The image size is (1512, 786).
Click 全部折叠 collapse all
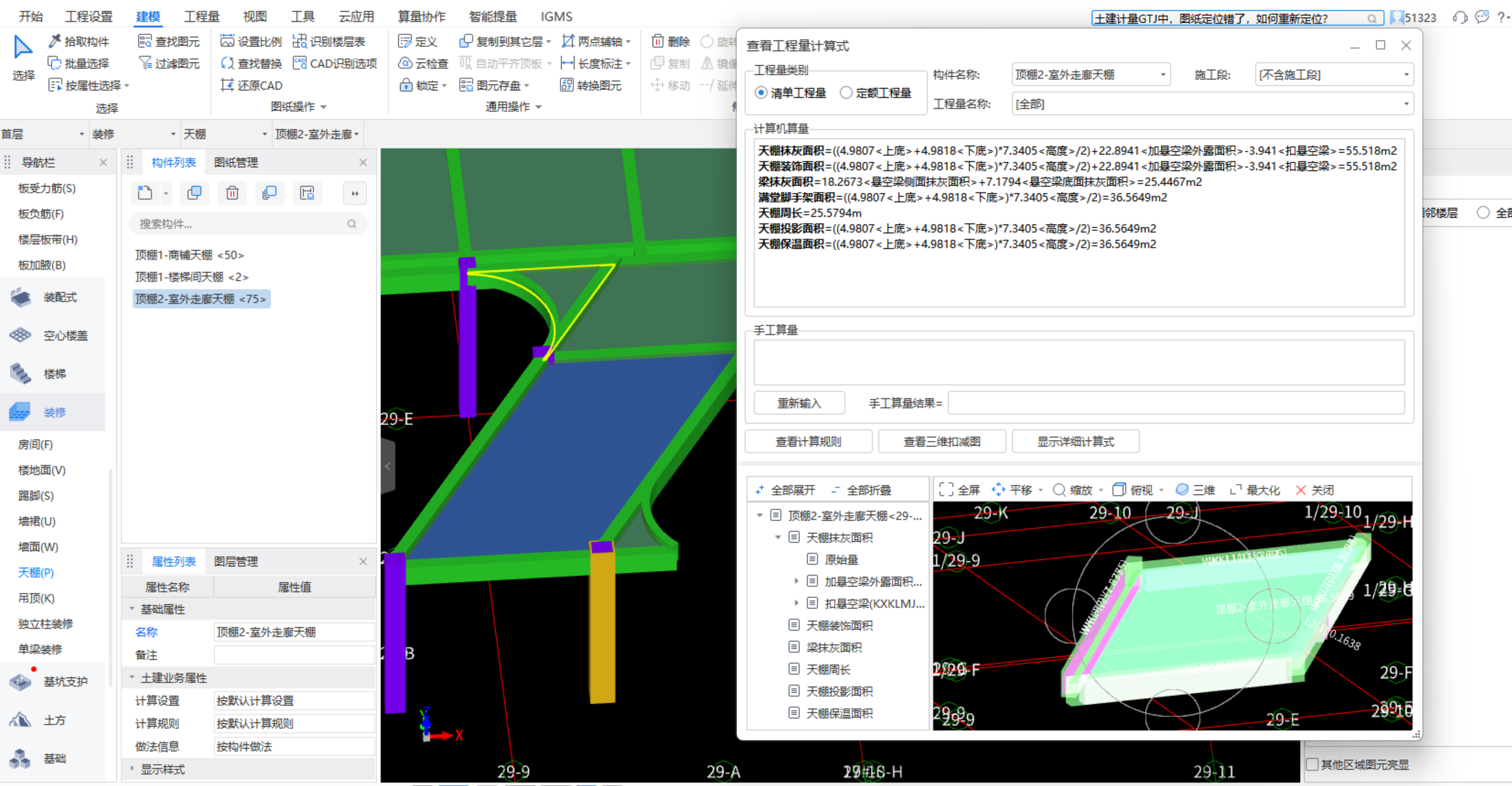tap(861, 489)
